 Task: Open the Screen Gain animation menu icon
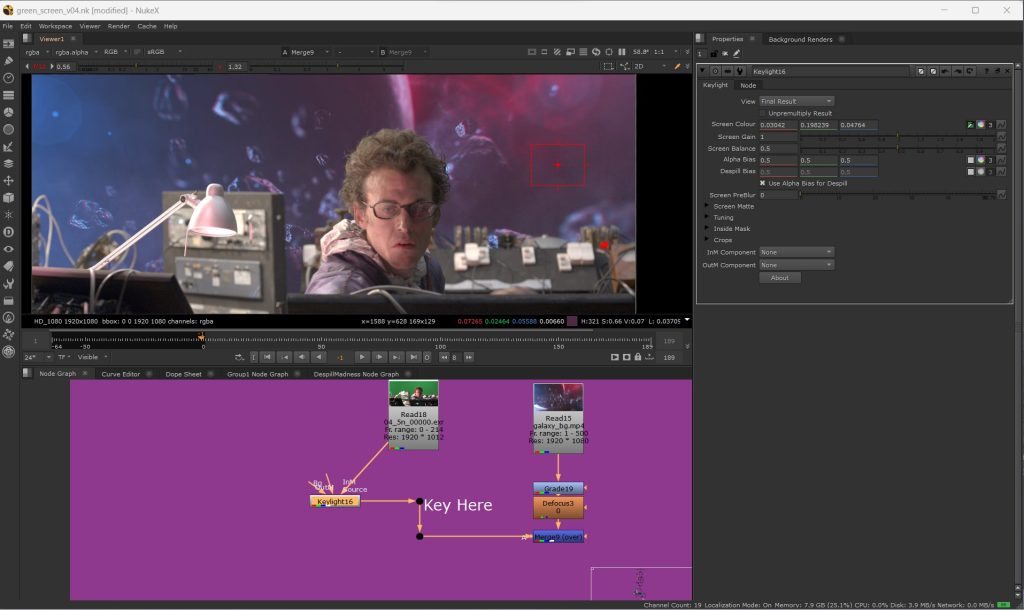pos(1001,137)
